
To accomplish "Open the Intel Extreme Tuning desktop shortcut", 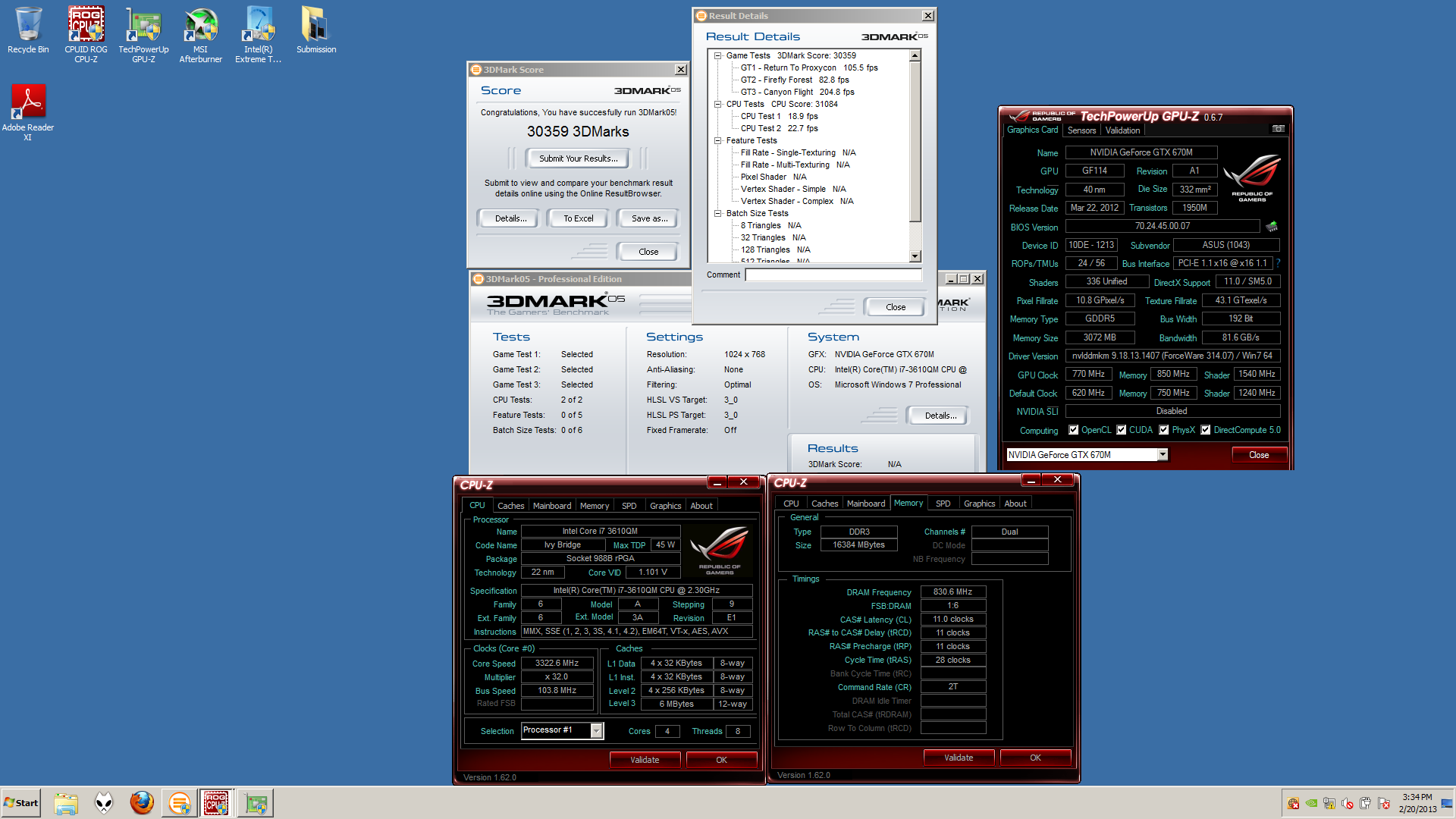I will (258, 34).
